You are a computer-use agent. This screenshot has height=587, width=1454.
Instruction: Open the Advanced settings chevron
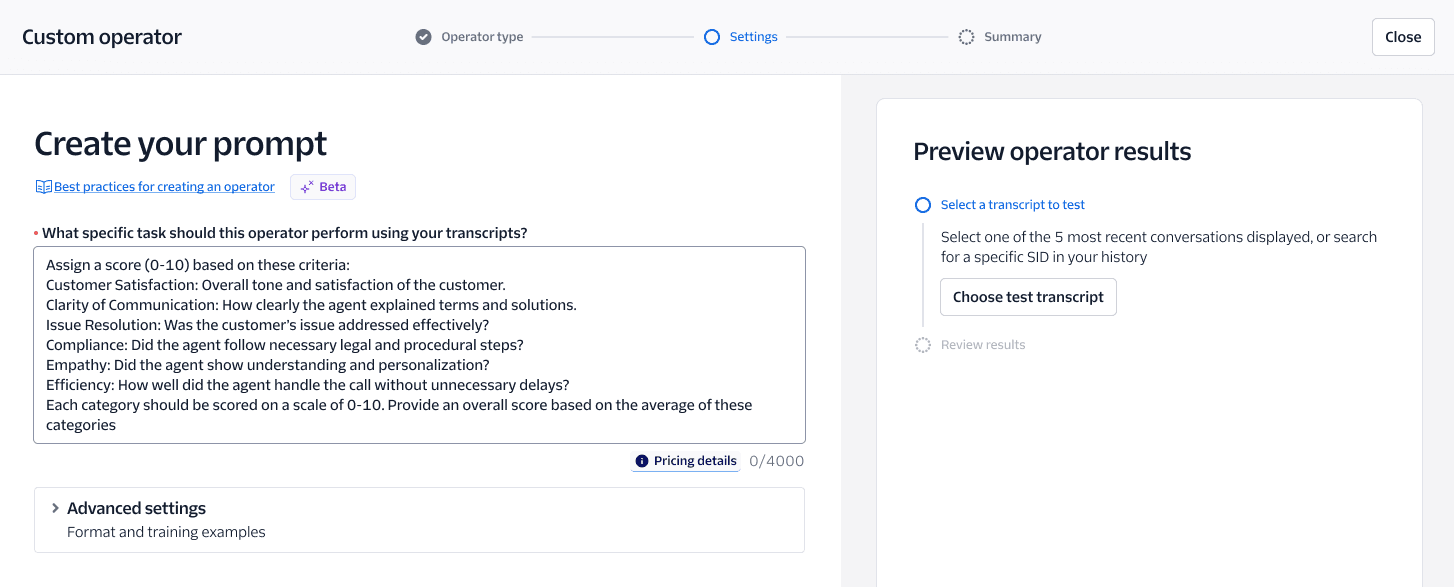[55, 508]
